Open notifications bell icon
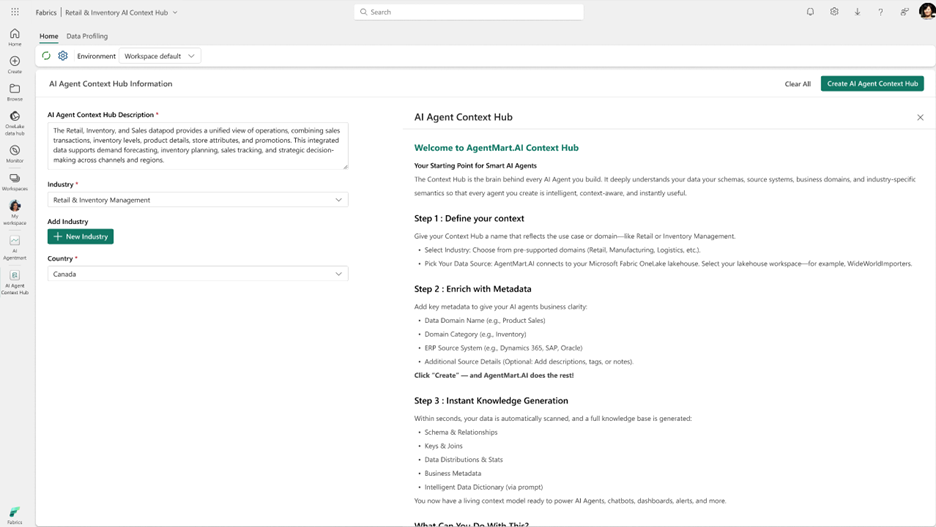Screen dimensions: 936x527 pyautogui.click(x=810, y=12)
